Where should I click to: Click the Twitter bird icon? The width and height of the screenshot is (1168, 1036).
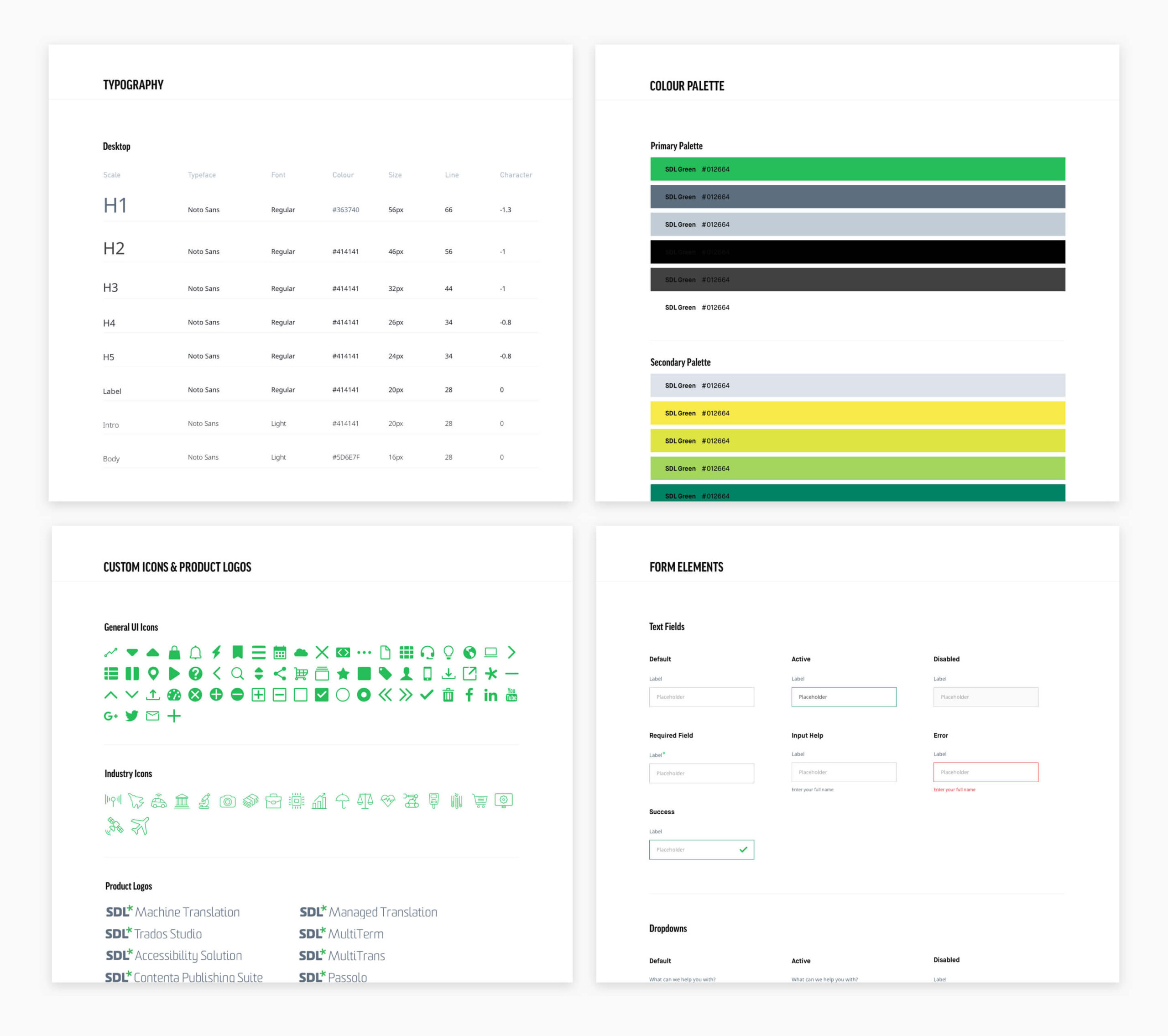(x=132, y=716)
